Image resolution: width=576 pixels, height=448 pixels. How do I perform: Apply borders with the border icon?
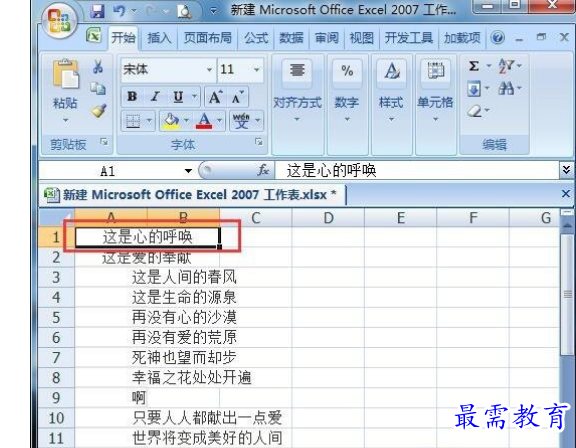click(x=133, y=121)
